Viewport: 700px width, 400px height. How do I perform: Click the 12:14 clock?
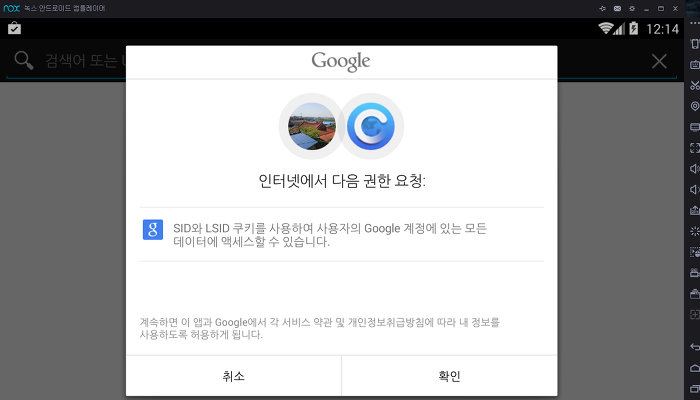coord(662,29)
